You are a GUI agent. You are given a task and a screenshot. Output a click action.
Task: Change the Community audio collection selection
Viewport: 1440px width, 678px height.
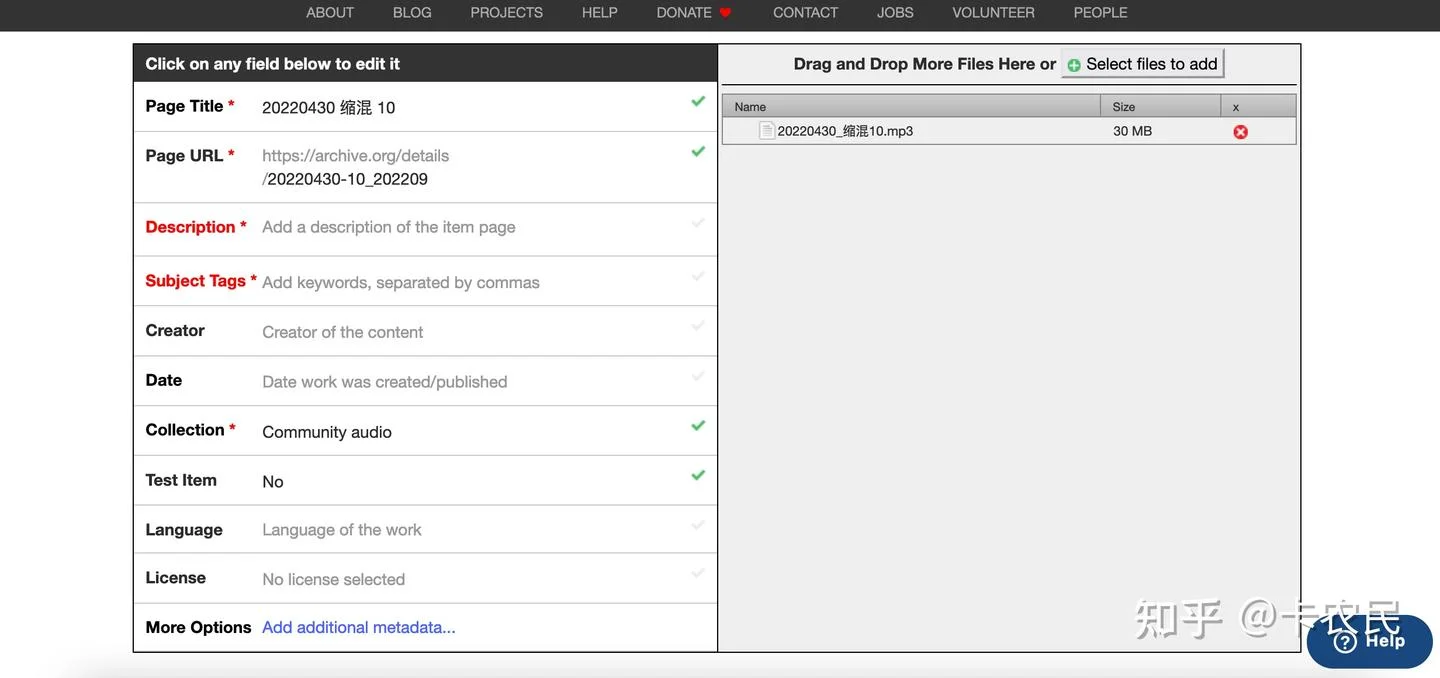[x=327, y=432]
